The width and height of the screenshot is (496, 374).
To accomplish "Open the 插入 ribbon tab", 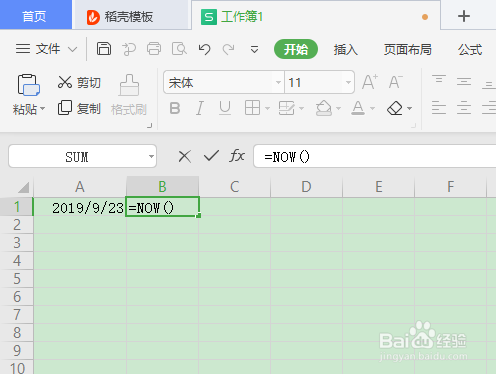I will tap(346, 49).
